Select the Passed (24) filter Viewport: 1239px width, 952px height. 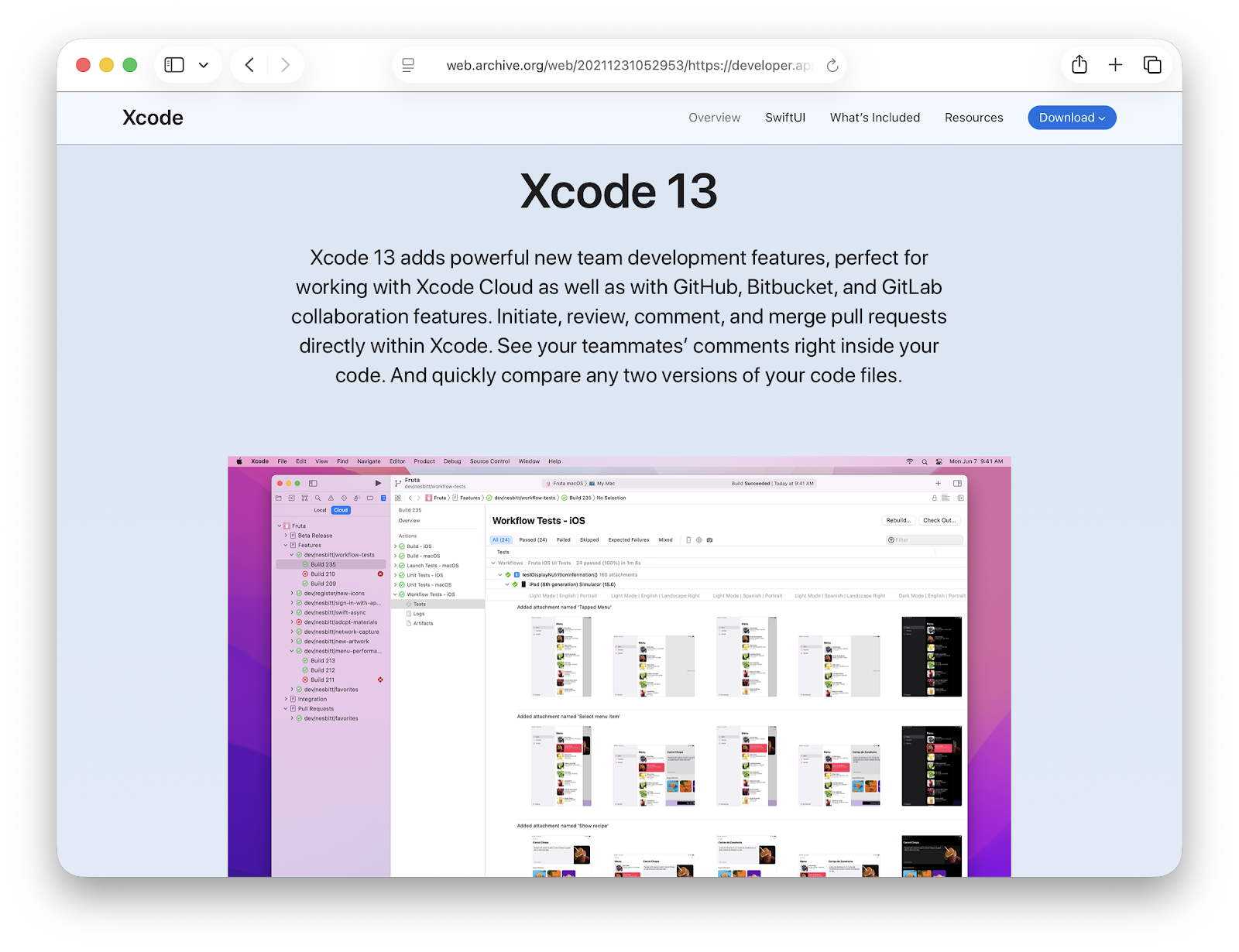click(533, 539)
